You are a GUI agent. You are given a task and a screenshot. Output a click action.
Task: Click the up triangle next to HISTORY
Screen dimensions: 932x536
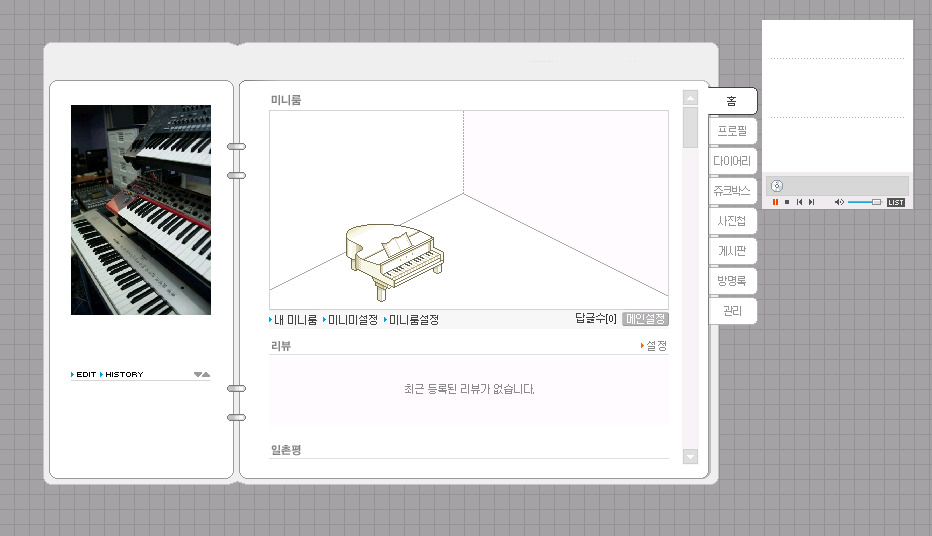pos(206,374)
